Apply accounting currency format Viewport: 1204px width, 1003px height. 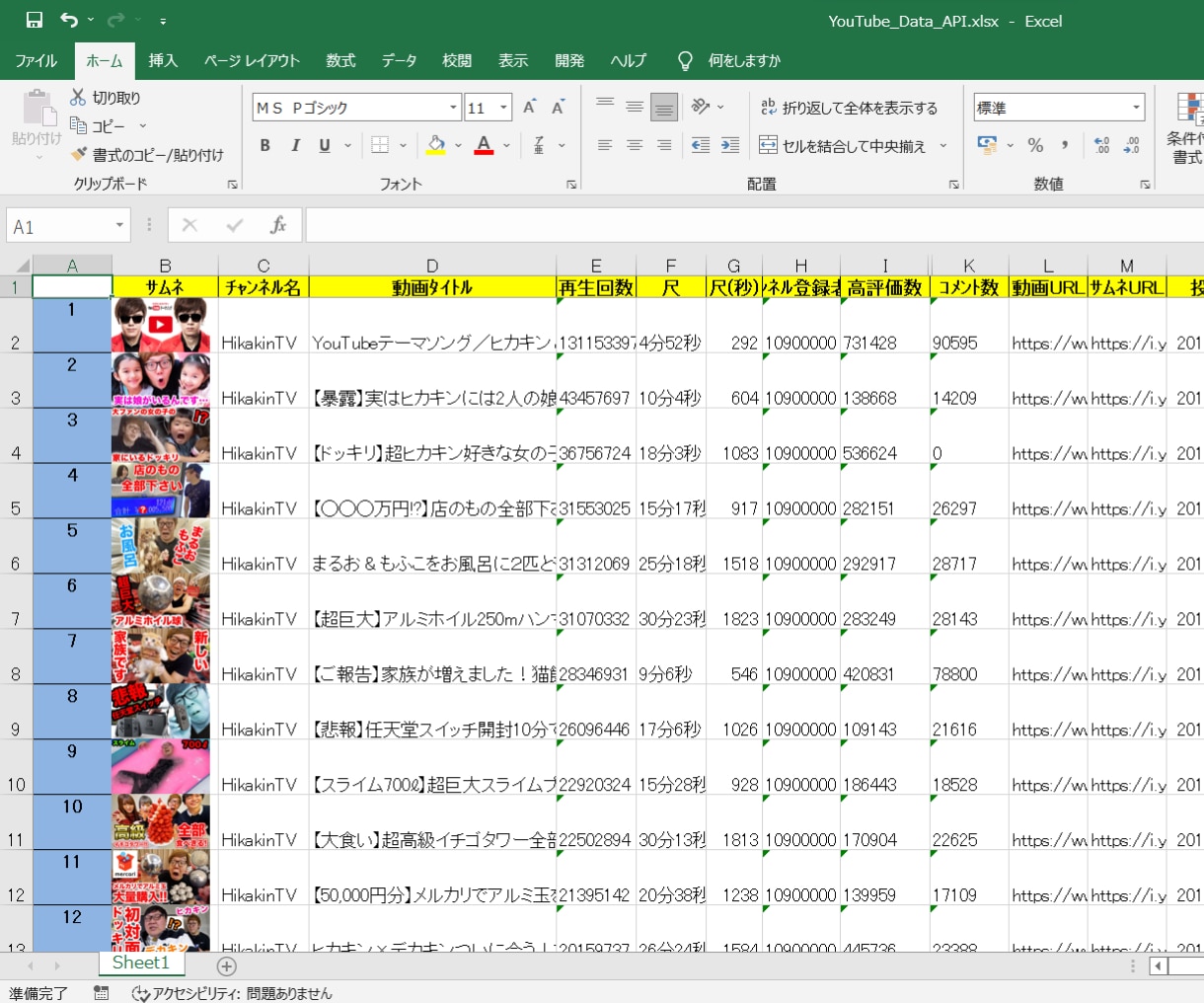[987, 146]
